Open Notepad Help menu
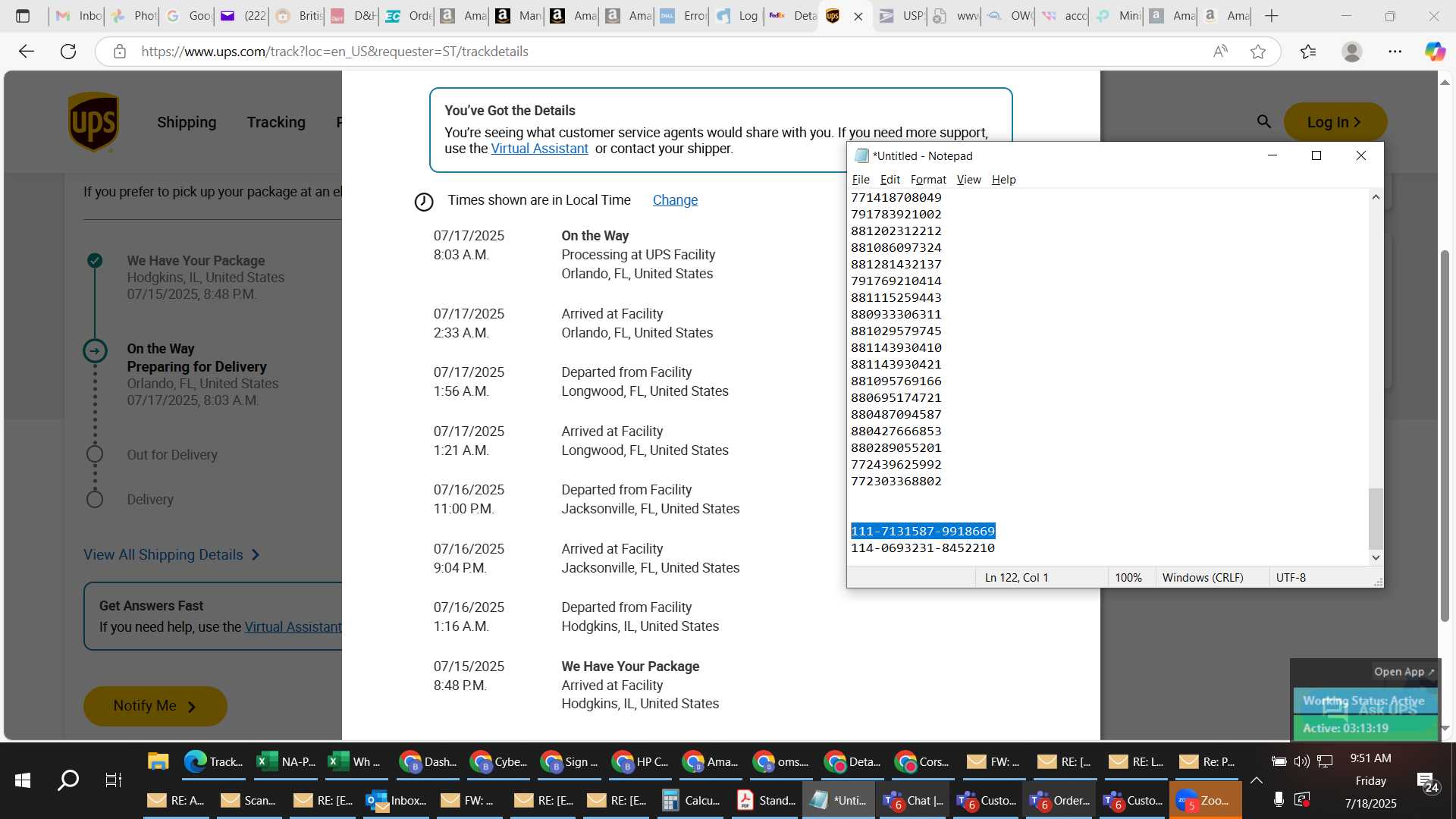The image size is (1456, 819). (x=1003, y=180)
